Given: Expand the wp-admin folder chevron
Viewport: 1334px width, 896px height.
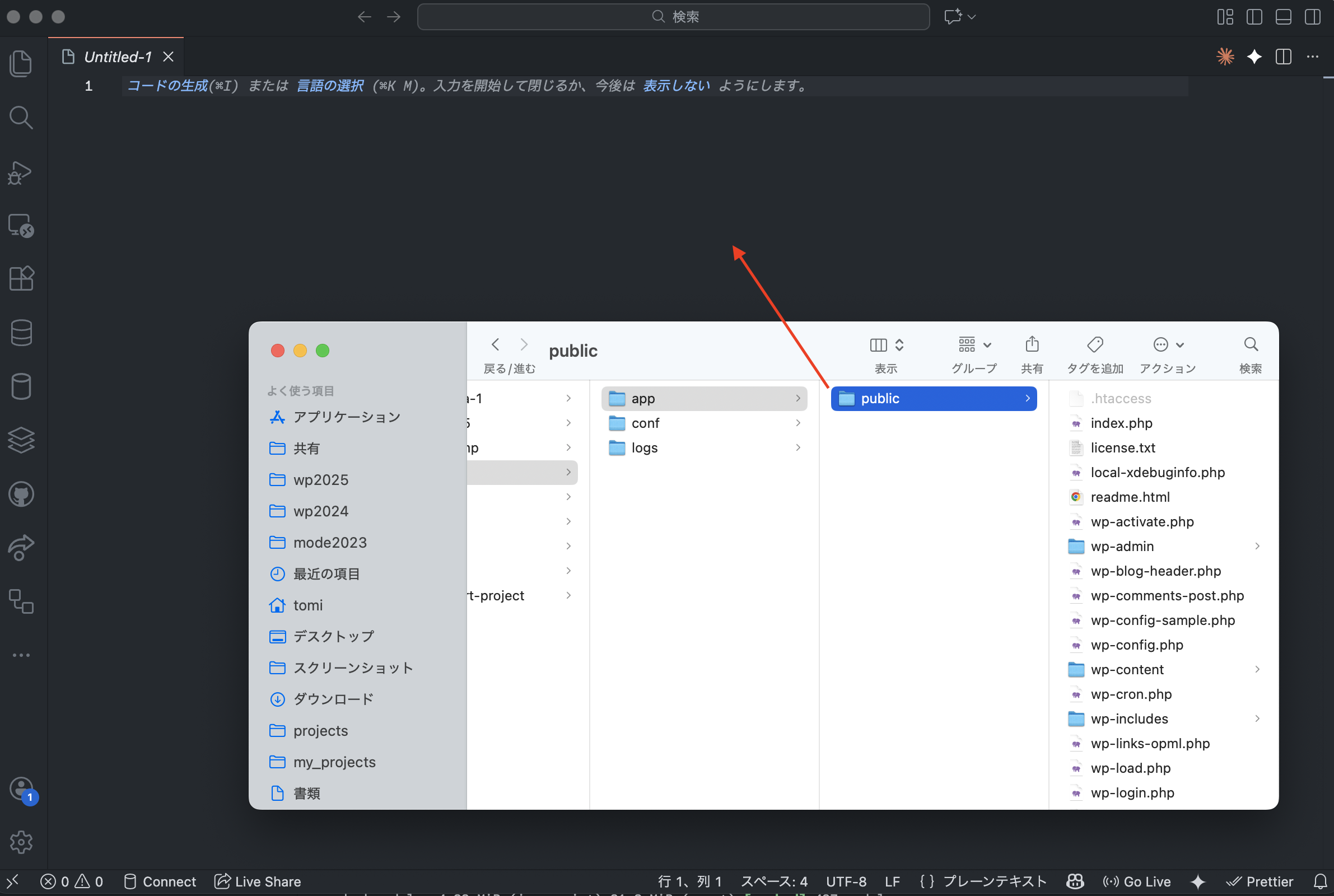Looking at the screenshot, I should 1257,547.
